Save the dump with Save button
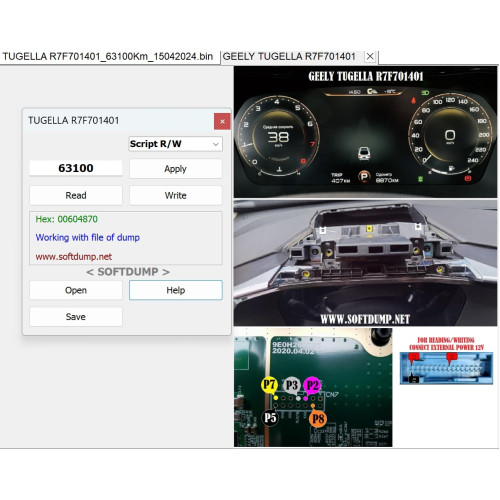The width and height of the screenshot is (500, 500). (76, 317)
